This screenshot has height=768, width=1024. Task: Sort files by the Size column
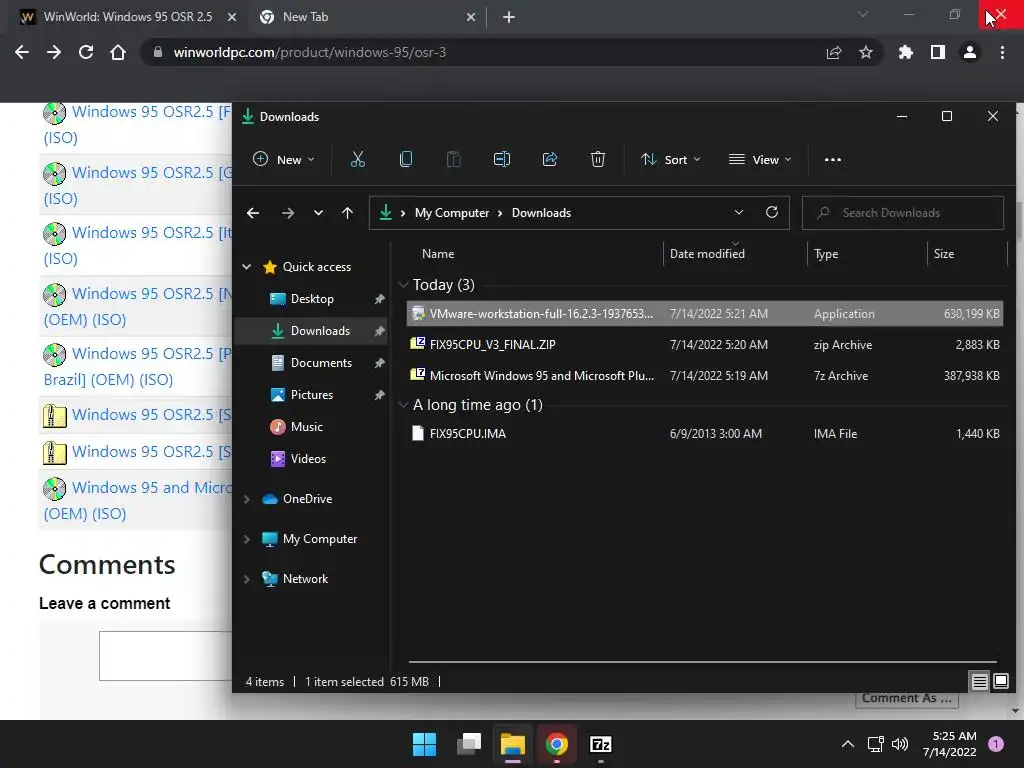point(944,253)
